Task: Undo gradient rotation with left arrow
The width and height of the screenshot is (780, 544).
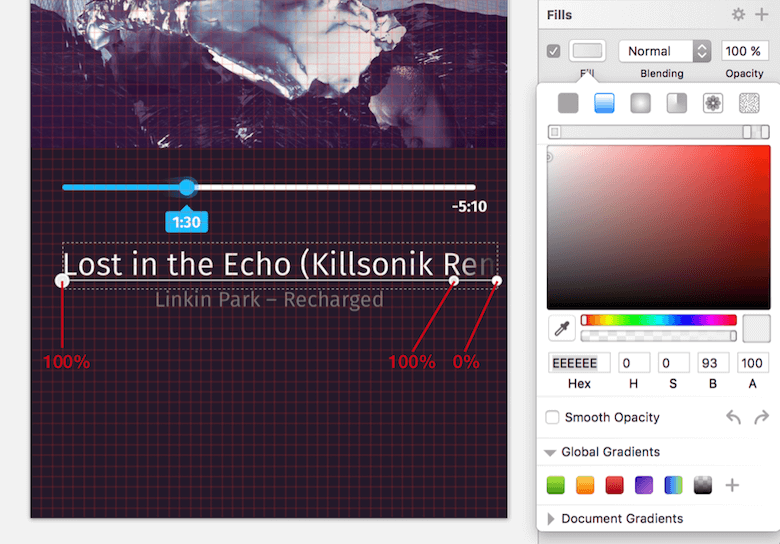Action: point(733,417)
